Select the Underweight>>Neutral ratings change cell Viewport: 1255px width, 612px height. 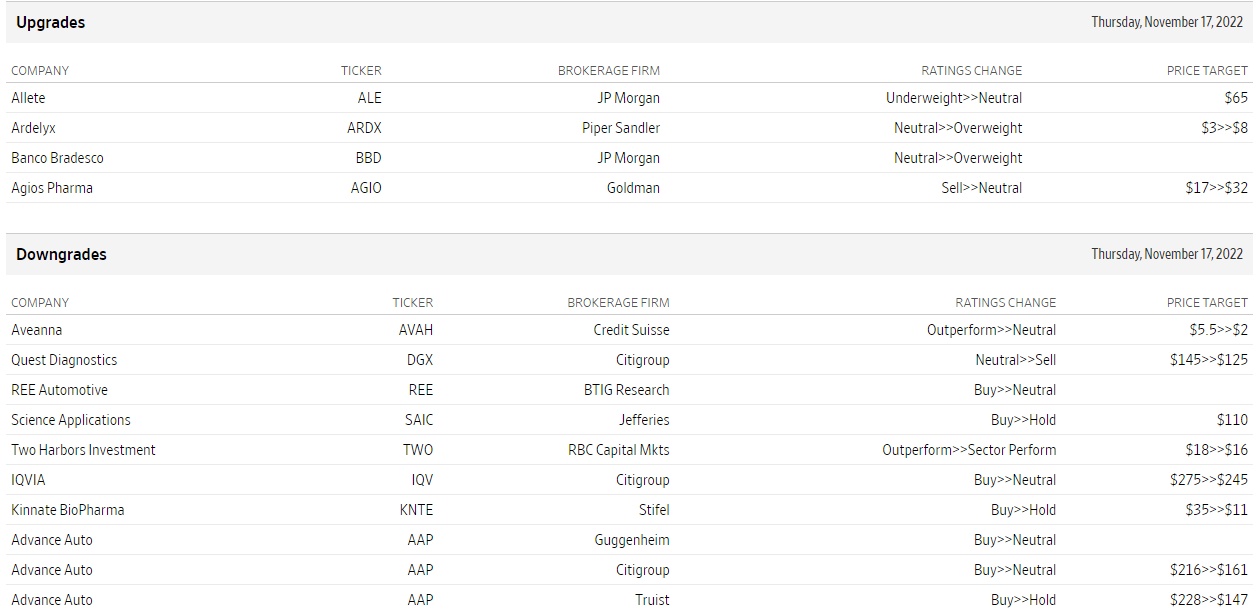(953, 98)
